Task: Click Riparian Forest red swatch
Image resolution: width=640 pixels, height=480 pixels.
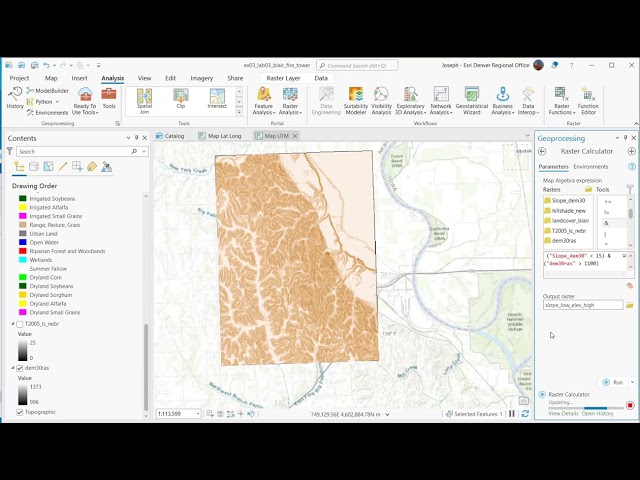Action: coord(23,251)
